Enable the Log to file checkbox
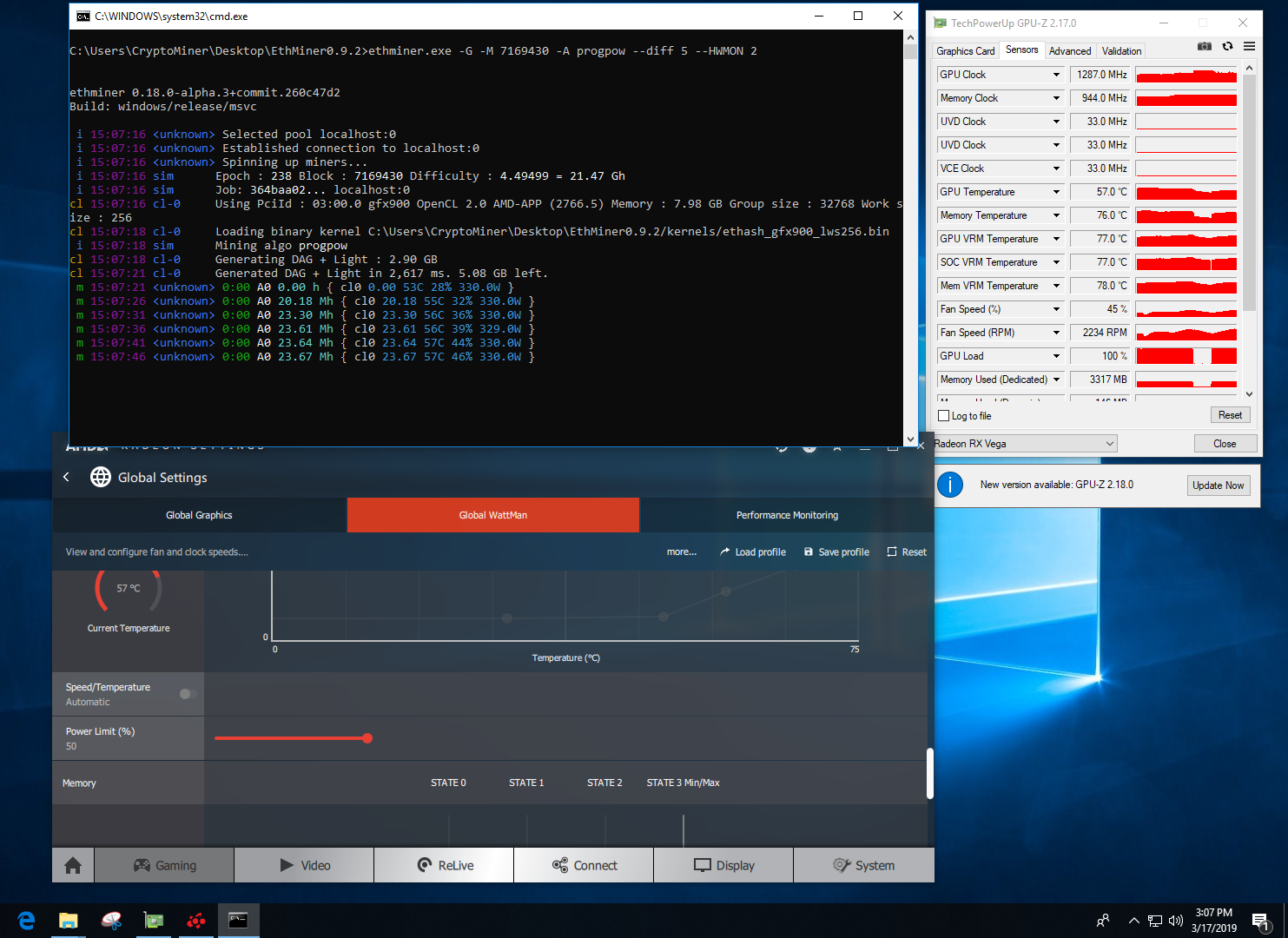Screen dimensions: 1288x938 [944, 416]
